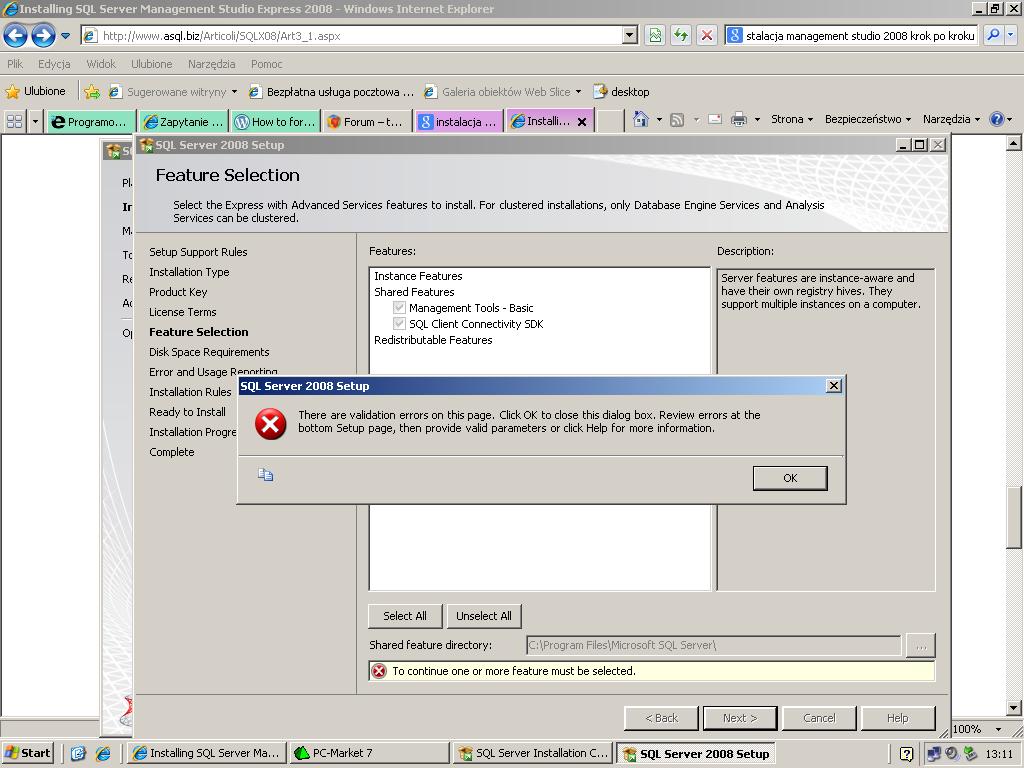Open the Narzędzia menu in menu bar

pyautogui.click(x=211, y=64)
